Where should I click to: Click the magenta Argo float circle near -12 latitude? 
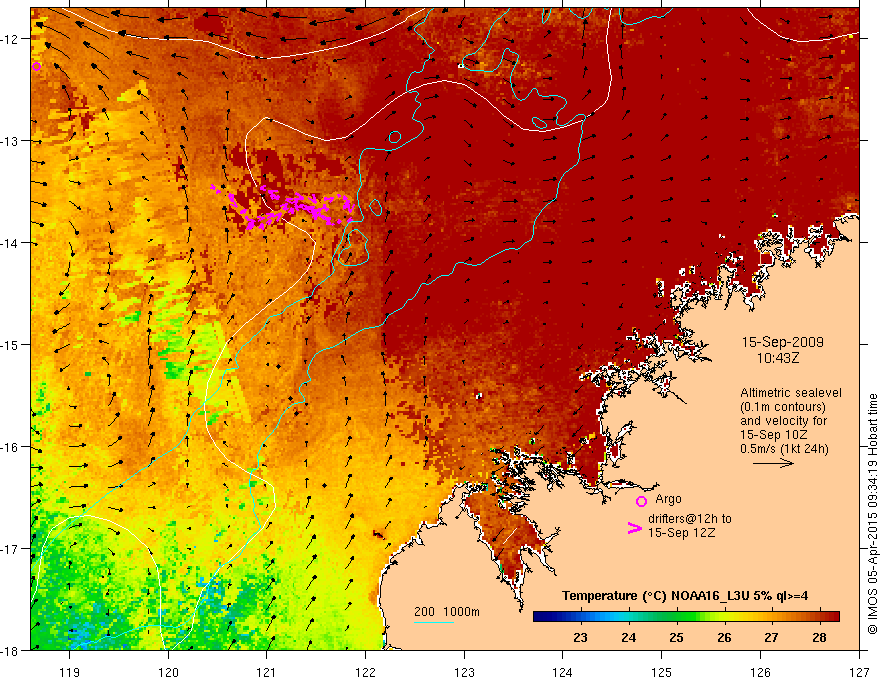coord(36,66)
